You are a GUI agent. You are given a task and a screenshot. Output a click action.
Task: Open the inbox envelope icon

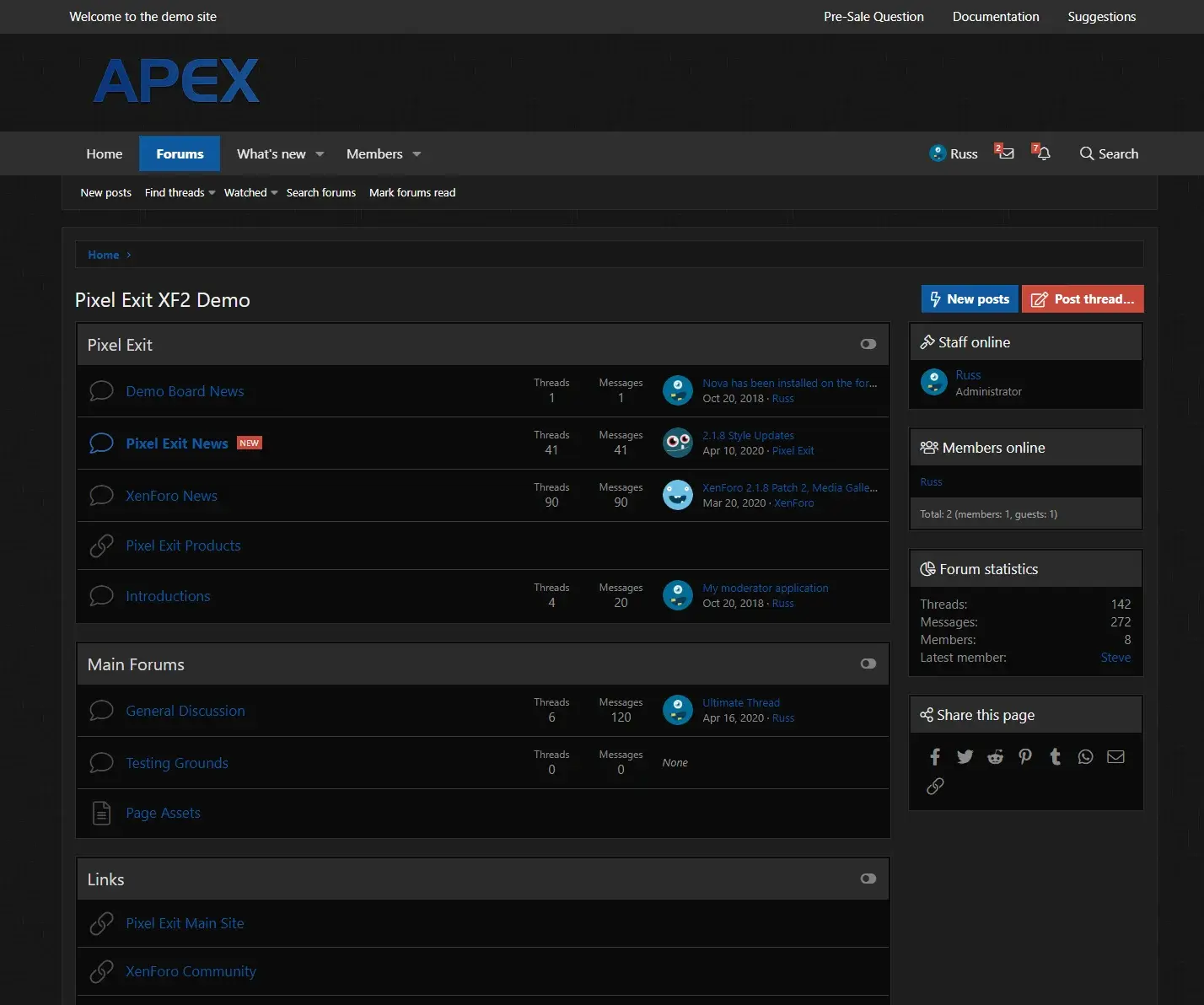pos(1005,153)
